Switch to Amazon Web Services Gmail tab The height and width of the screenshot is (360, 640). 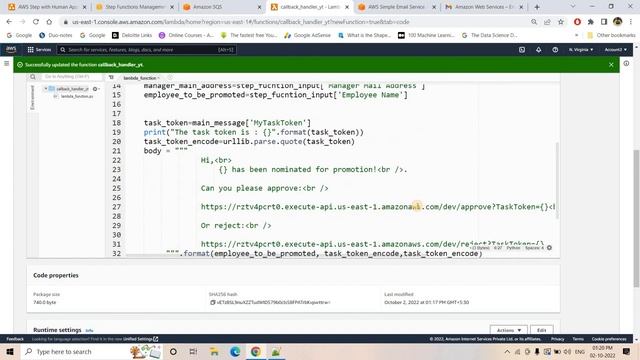[x=484, y=7]
